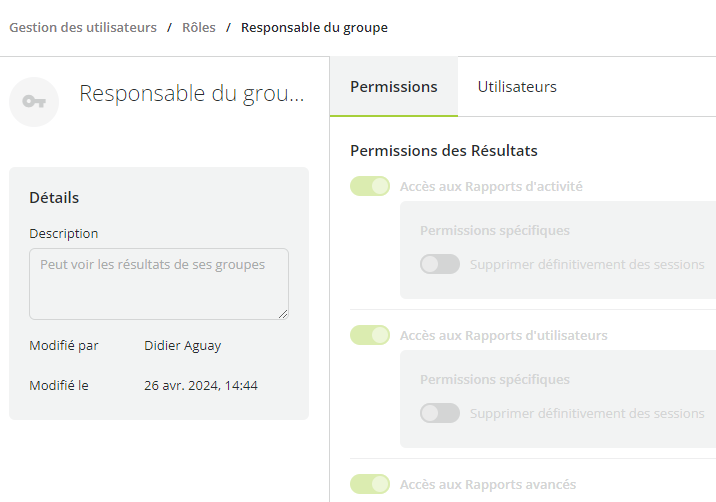Click the Permissions des Résultats heading
The image size is (716, 502).
tap(444, 151)
